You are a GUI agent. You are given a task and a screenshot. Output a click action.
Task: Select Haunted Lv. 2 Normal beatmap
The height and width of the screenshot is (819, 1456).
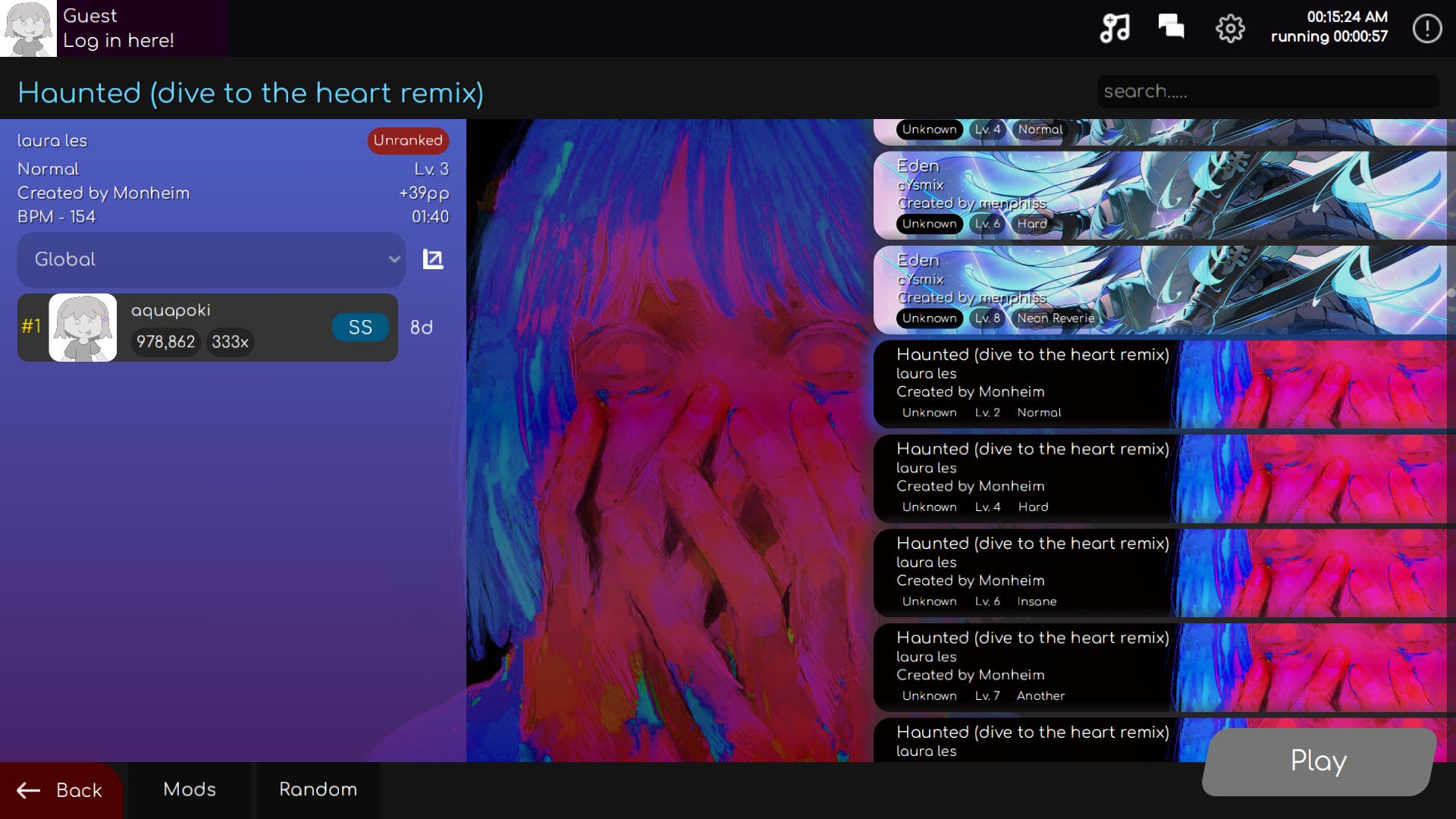click(1160, 384)
